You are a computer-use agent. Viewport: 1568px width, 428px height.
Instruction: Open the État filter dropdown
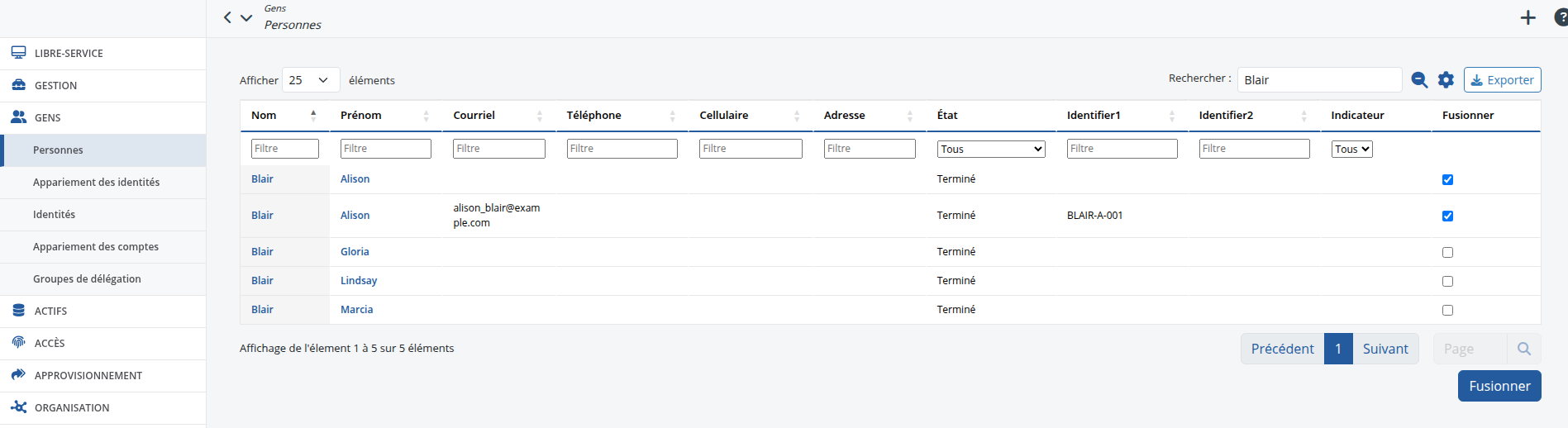pyautogui.click(x=991, y=149)
